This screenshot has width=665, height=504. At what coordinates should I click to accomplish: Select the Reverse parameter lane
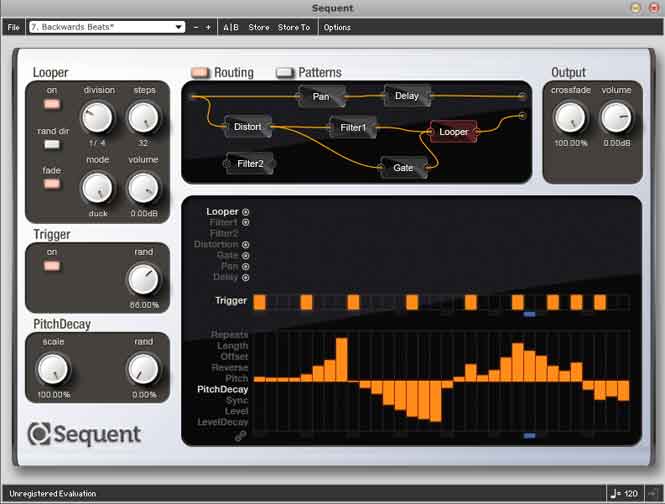tap(230, 367)
